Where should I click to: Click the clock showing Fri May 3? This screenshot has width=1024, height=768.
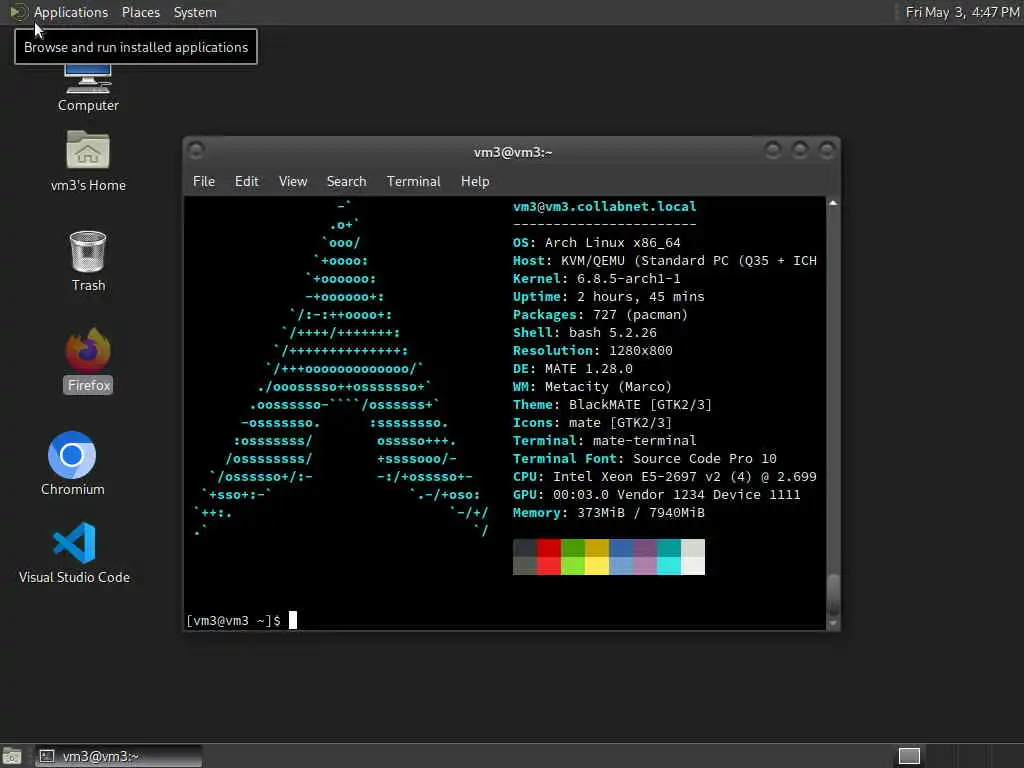tap(962, 12)
